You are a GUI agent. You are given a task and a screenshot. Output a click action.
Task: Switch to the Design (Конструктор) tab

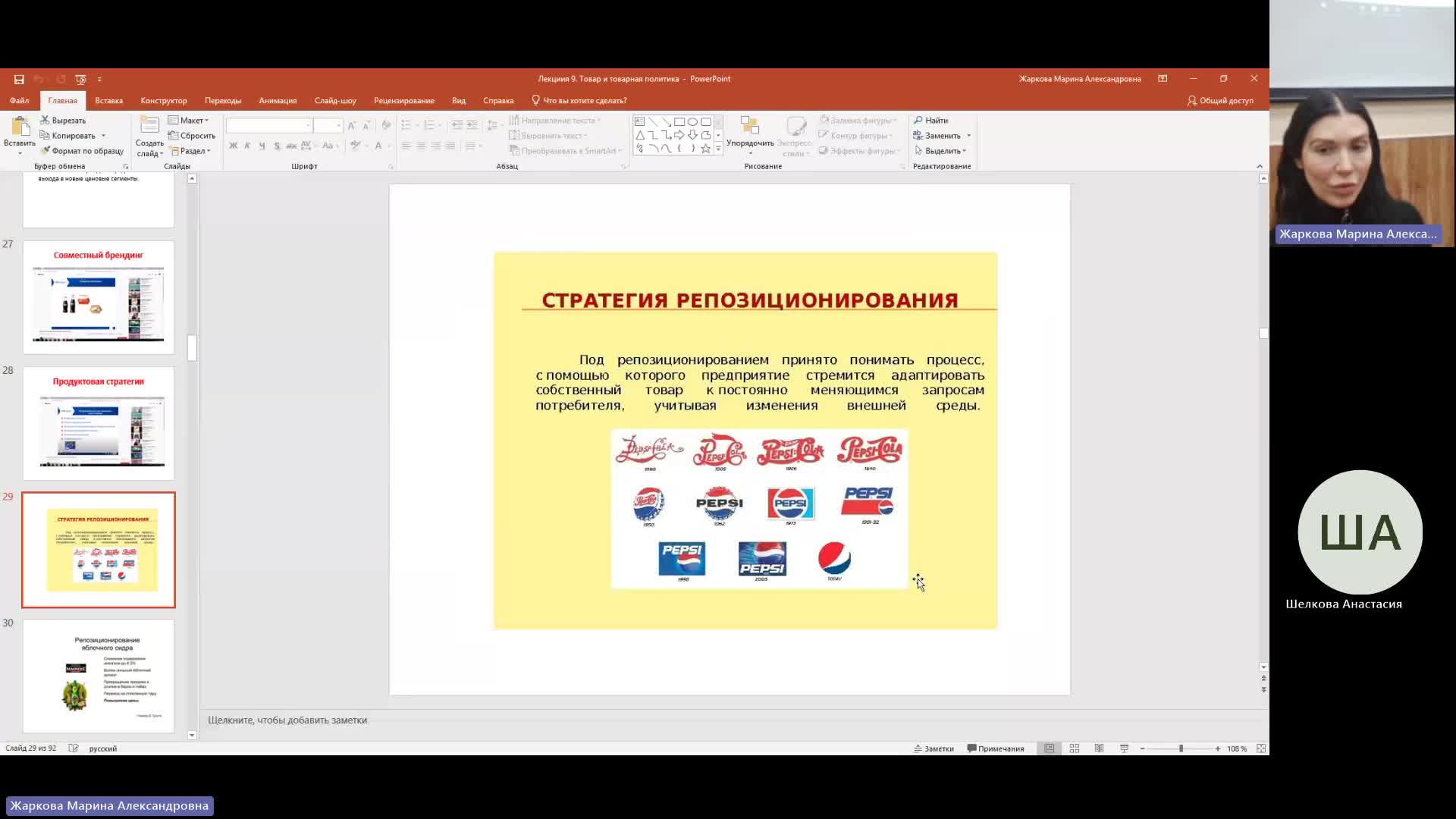pos(164,100)
